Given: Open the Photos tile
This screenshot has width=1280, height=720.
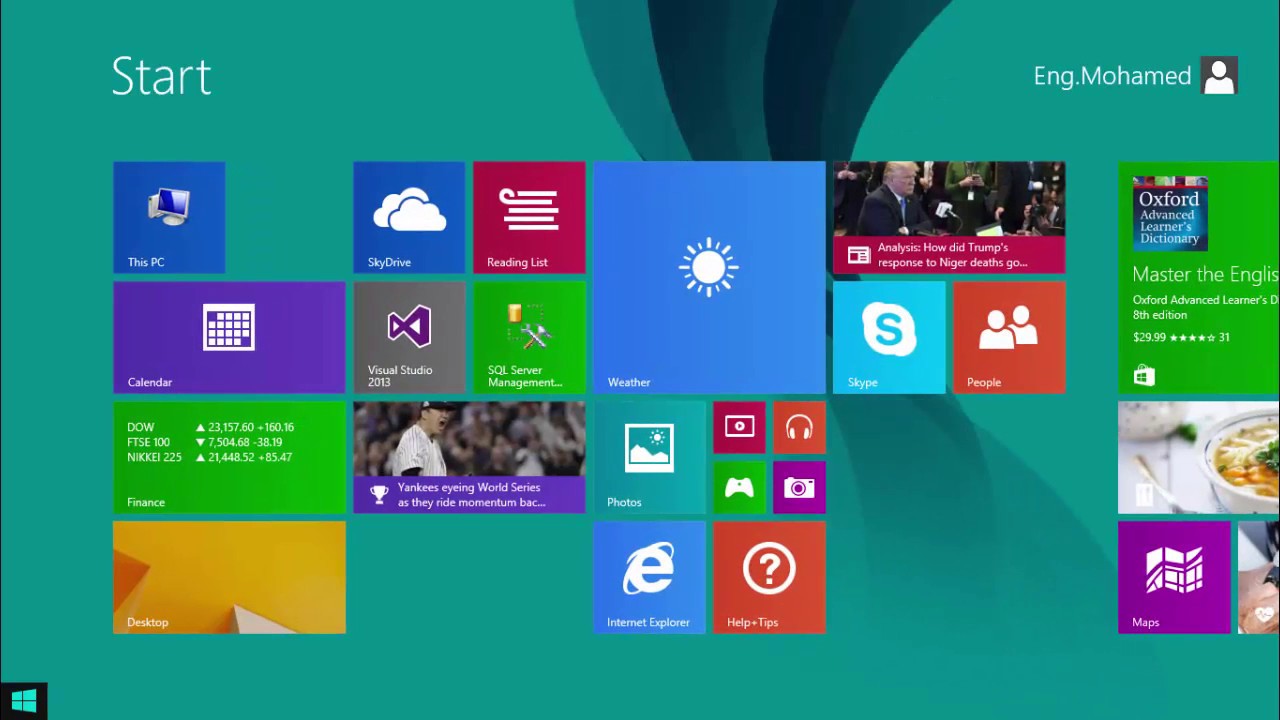Looking at the screenshot, I should [x=649, y=457].
